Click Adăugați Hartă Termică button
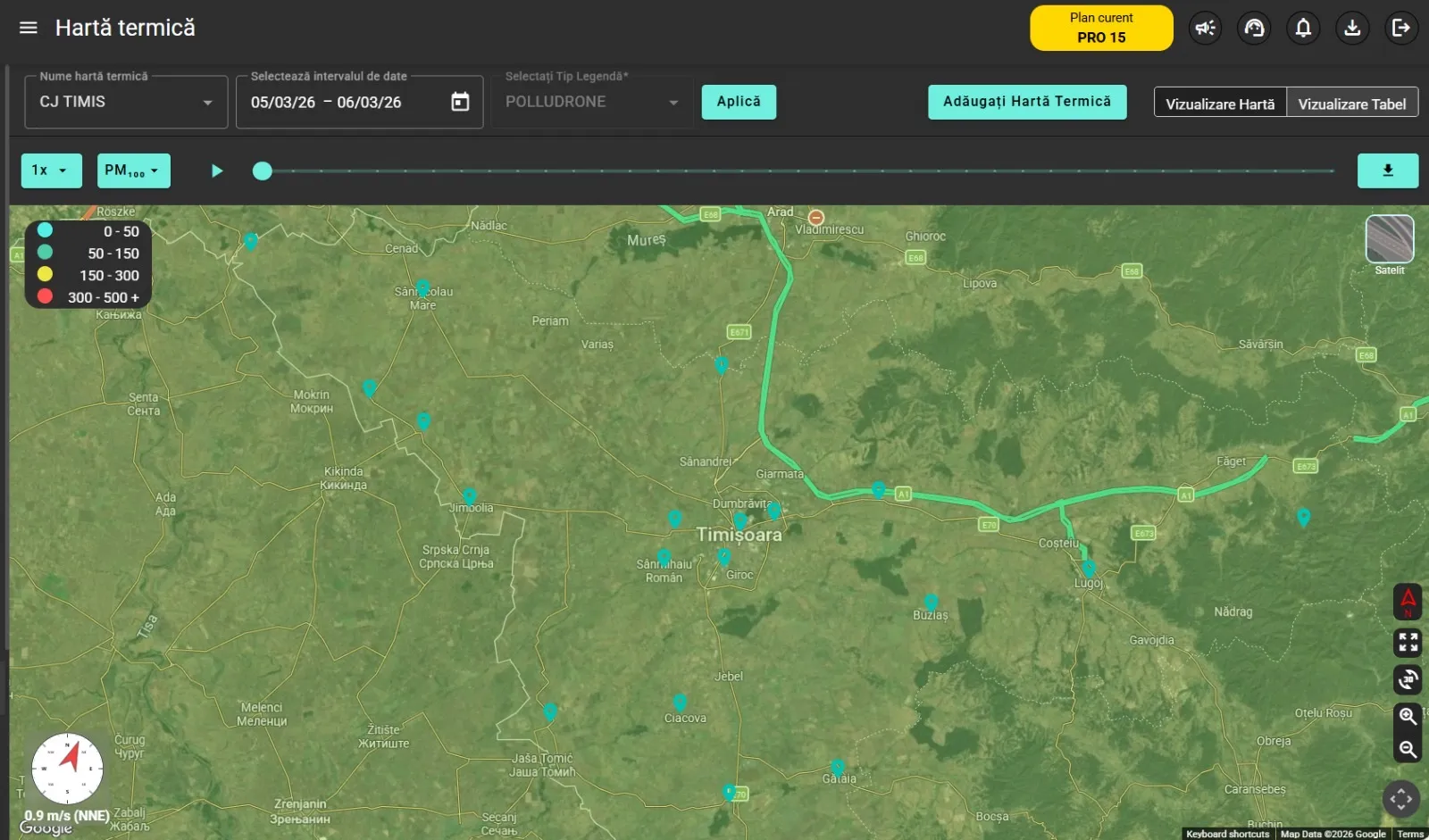Screen dimensions: 1429x840 [x=1027, y=102]
